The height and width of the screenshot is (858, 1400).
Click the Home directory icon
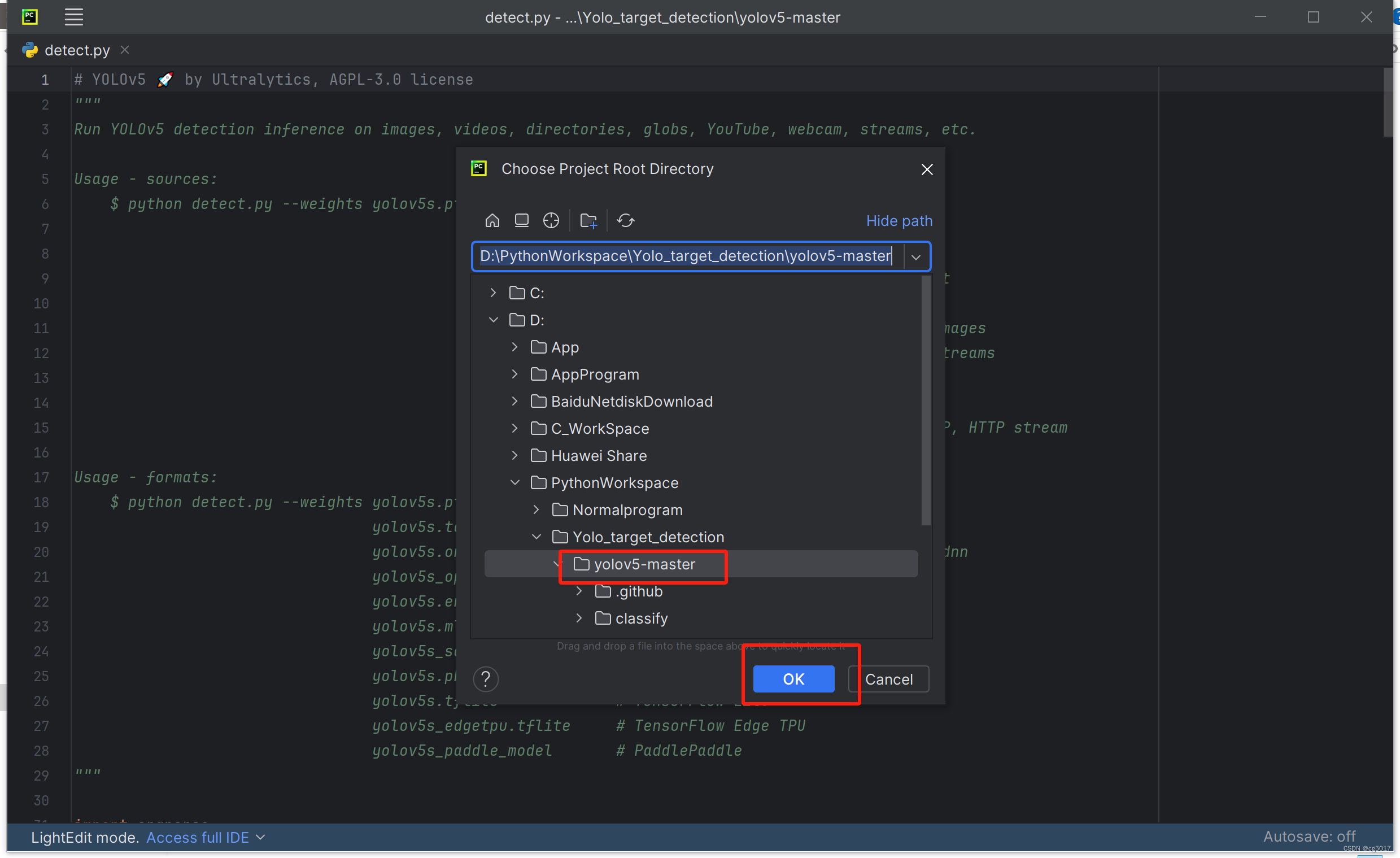[492, 220]
